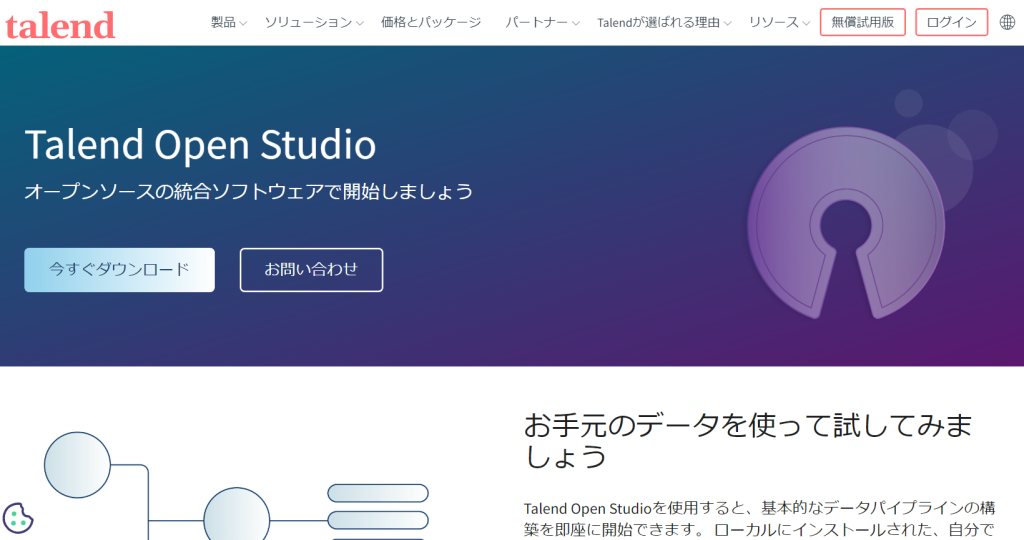Click the ログイン button
Viewport: 1024px width, 540px height.
click(x=952, y=22)
